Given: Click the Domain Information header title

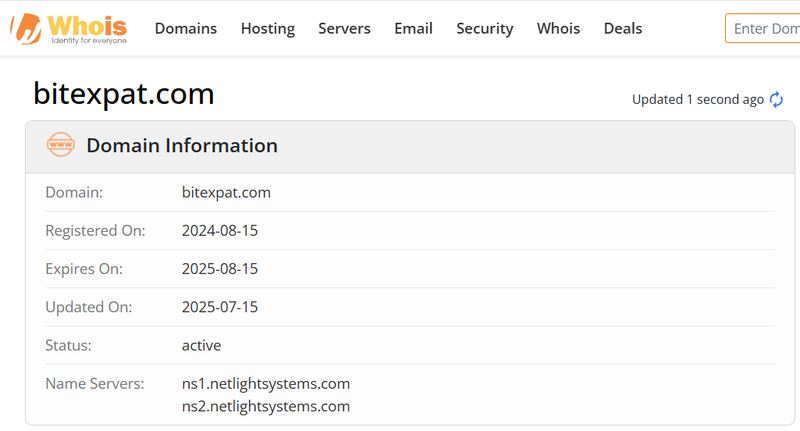Looking at the screenshot, I should (x=182, y=145).
